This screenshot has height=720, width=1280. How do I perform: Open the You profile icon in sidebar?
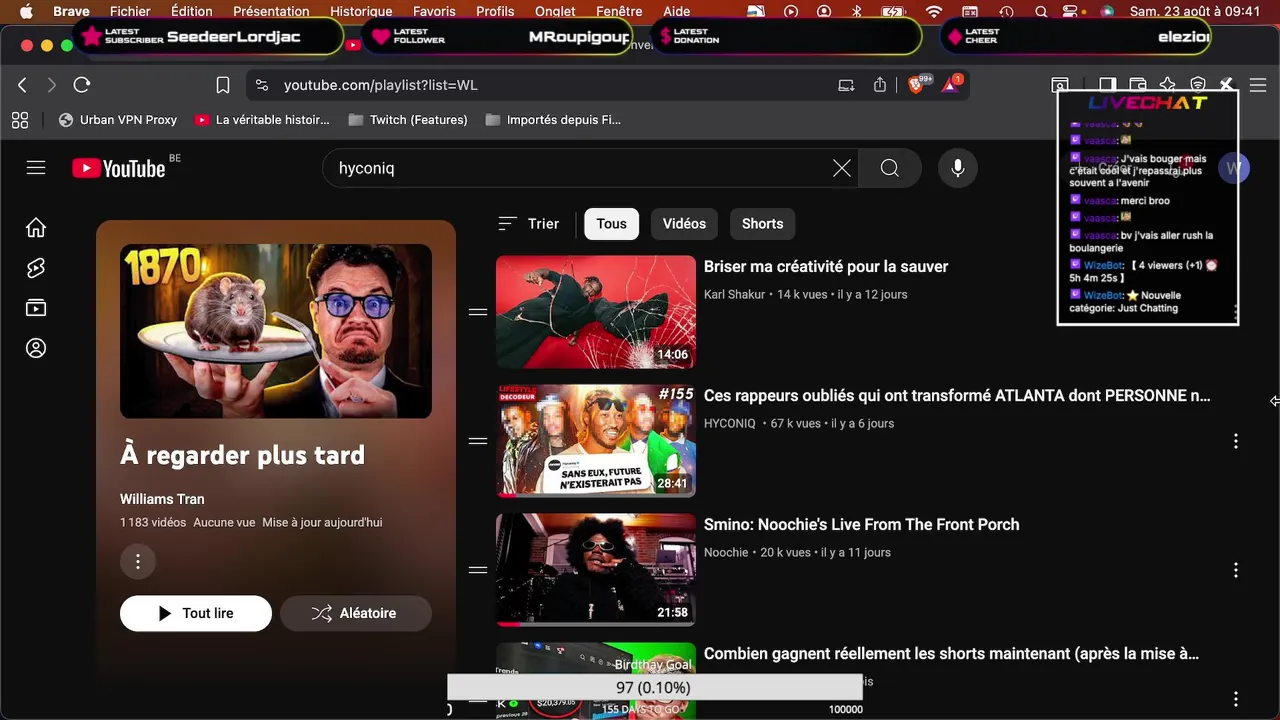click(36, 348)
